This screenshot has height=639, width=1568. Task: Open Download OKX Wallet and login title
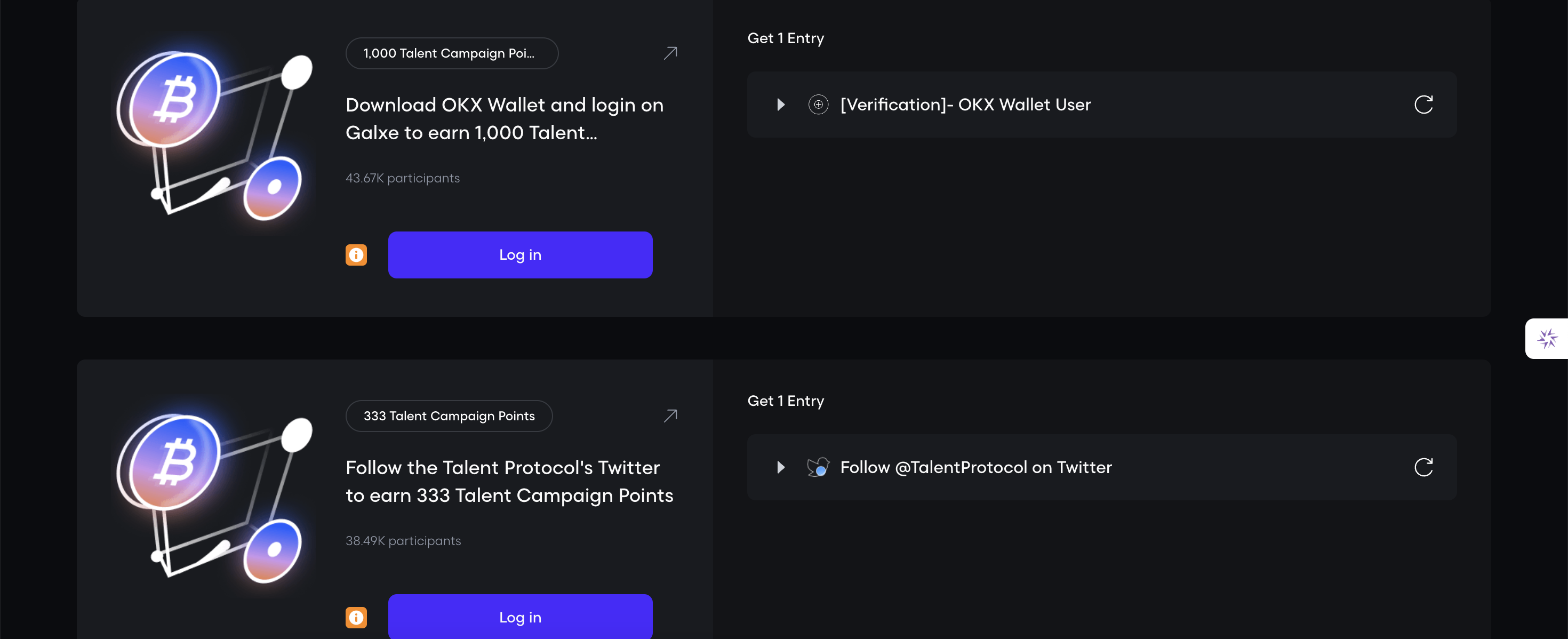(505, 118)
